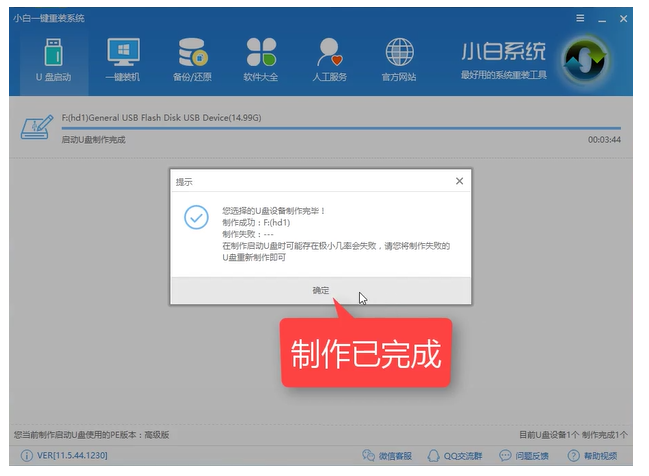Click the F:(hd1)General USB Flash Disk text
This screenshot has height=476, width=649.
(161, 118)
